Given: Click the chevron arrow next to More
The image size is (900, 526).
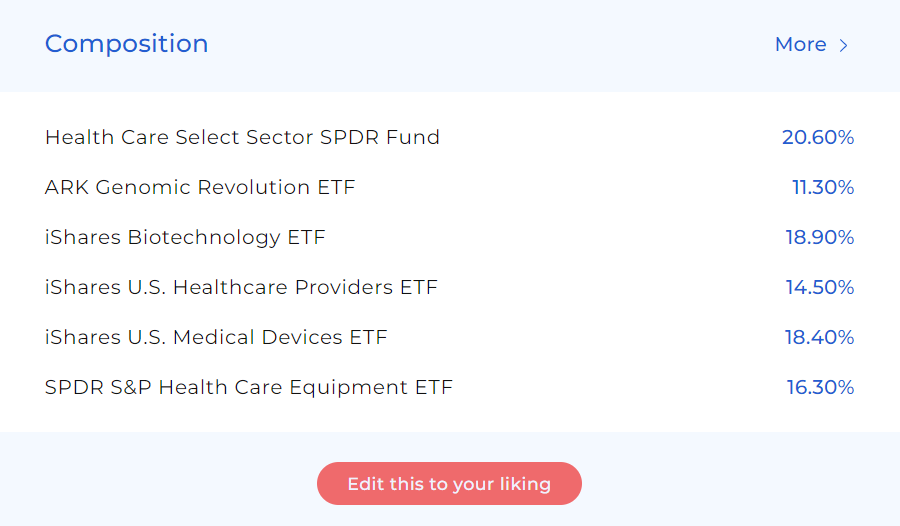Looking at the screenshot, I should pos(843,45).
